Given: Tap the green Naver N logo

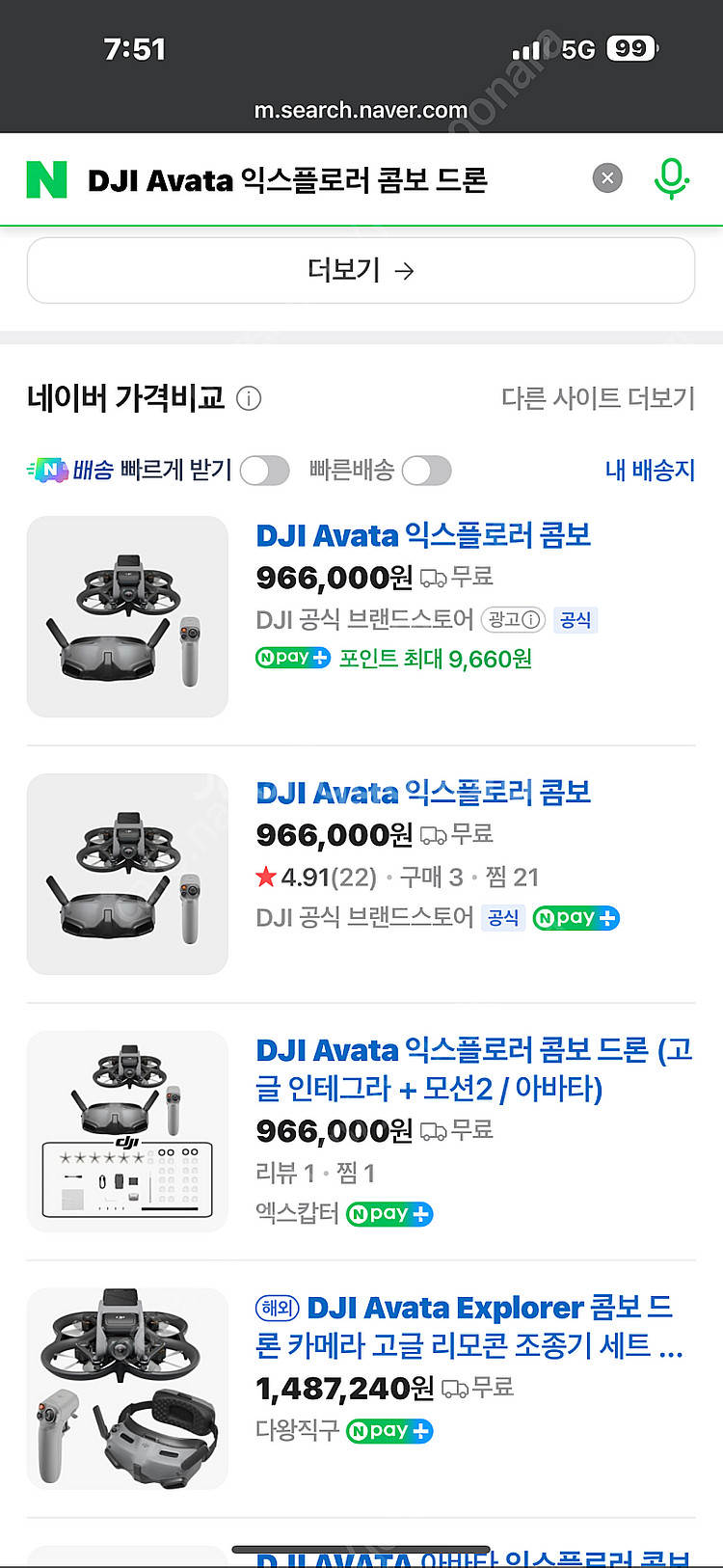Looking at the screenshot, I should 46,179.
